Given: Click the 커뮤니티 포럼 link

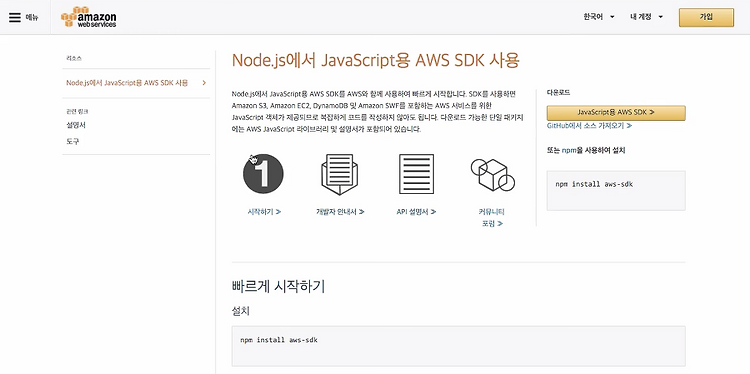Looking at the screenshot, I should [492, 217].
